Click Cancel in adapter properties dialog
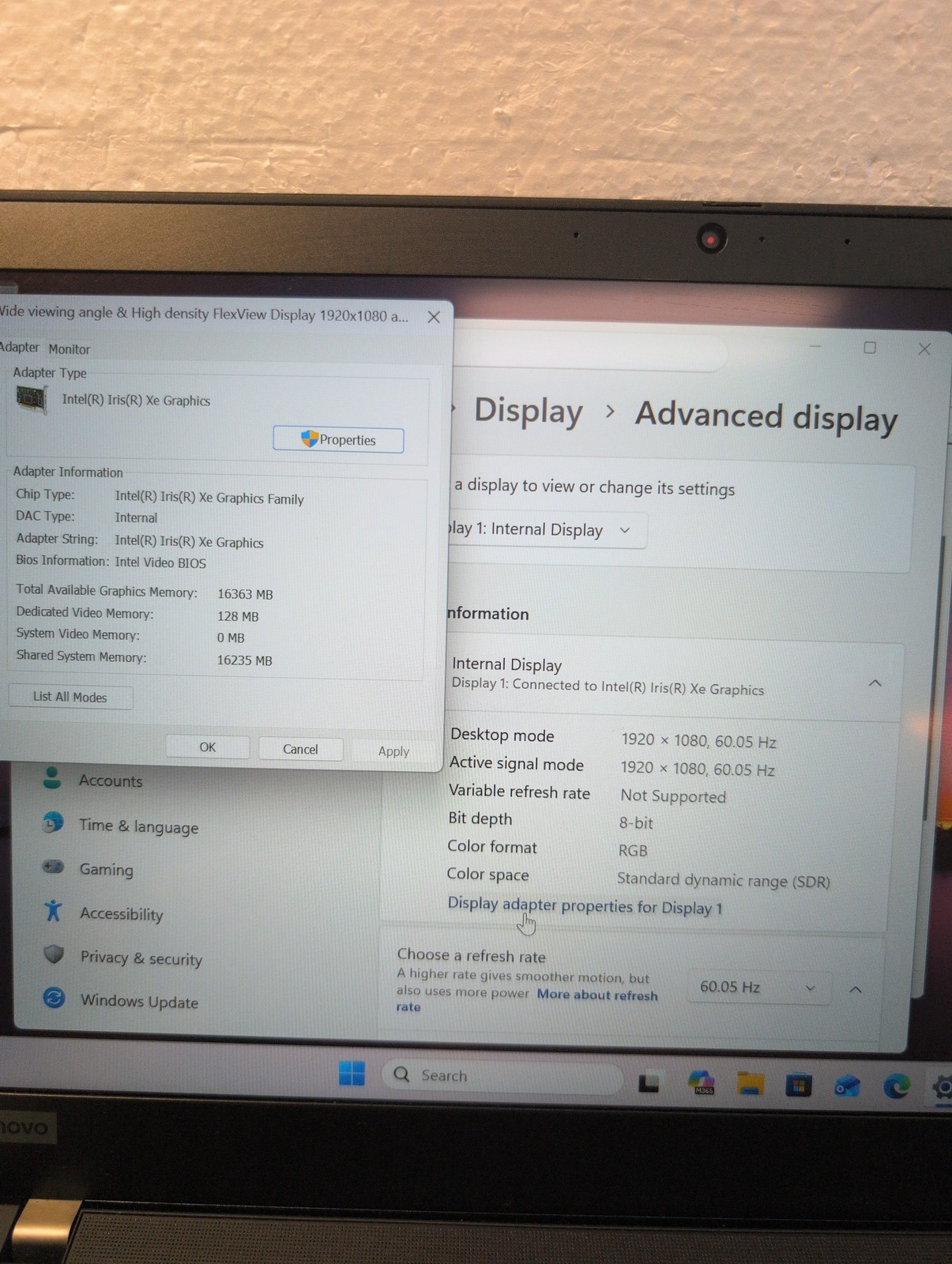The height and width of the screenshot is (1264, 952). click(300, 749)
